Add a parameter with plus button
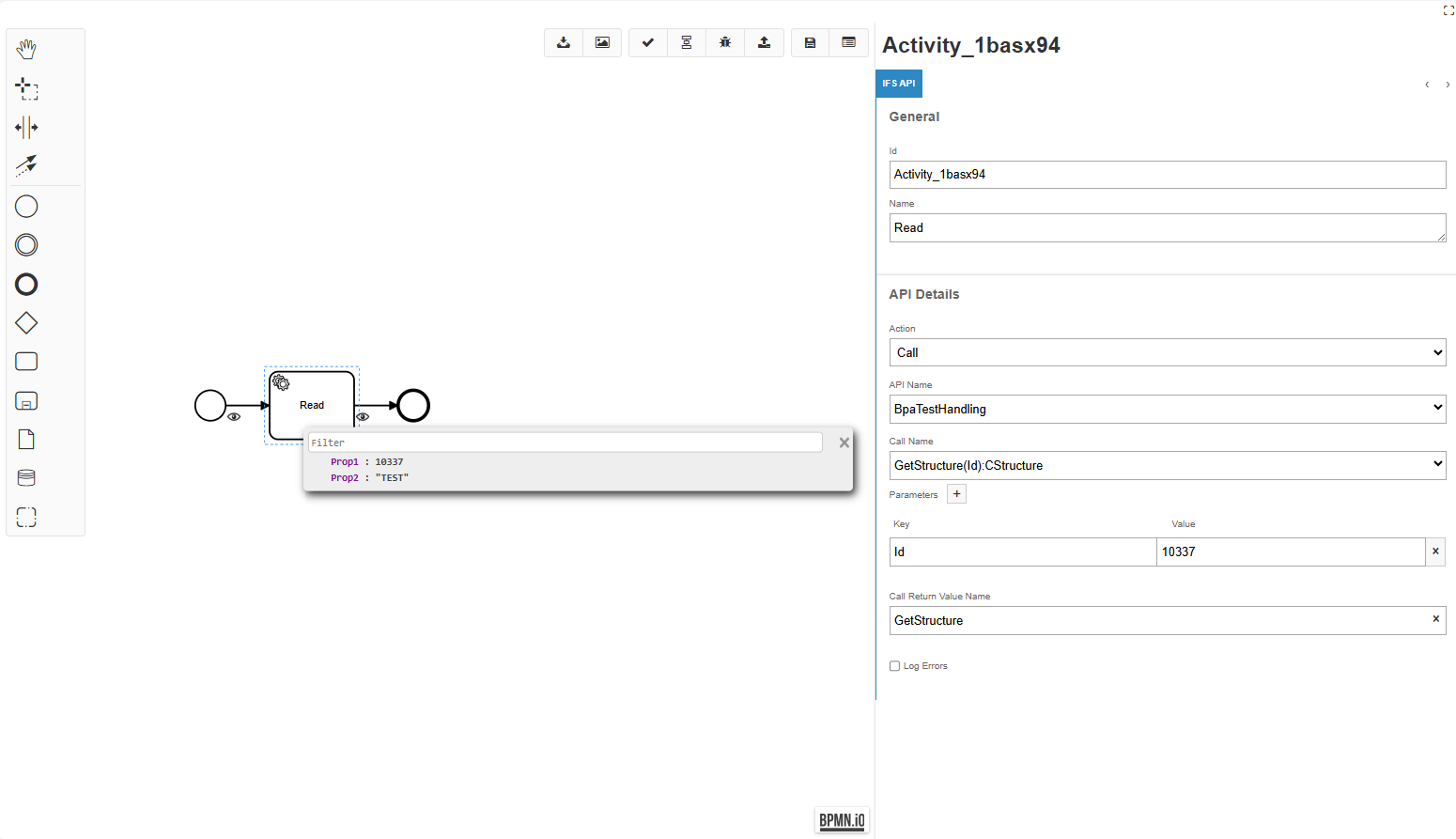 tap(956, 494)
